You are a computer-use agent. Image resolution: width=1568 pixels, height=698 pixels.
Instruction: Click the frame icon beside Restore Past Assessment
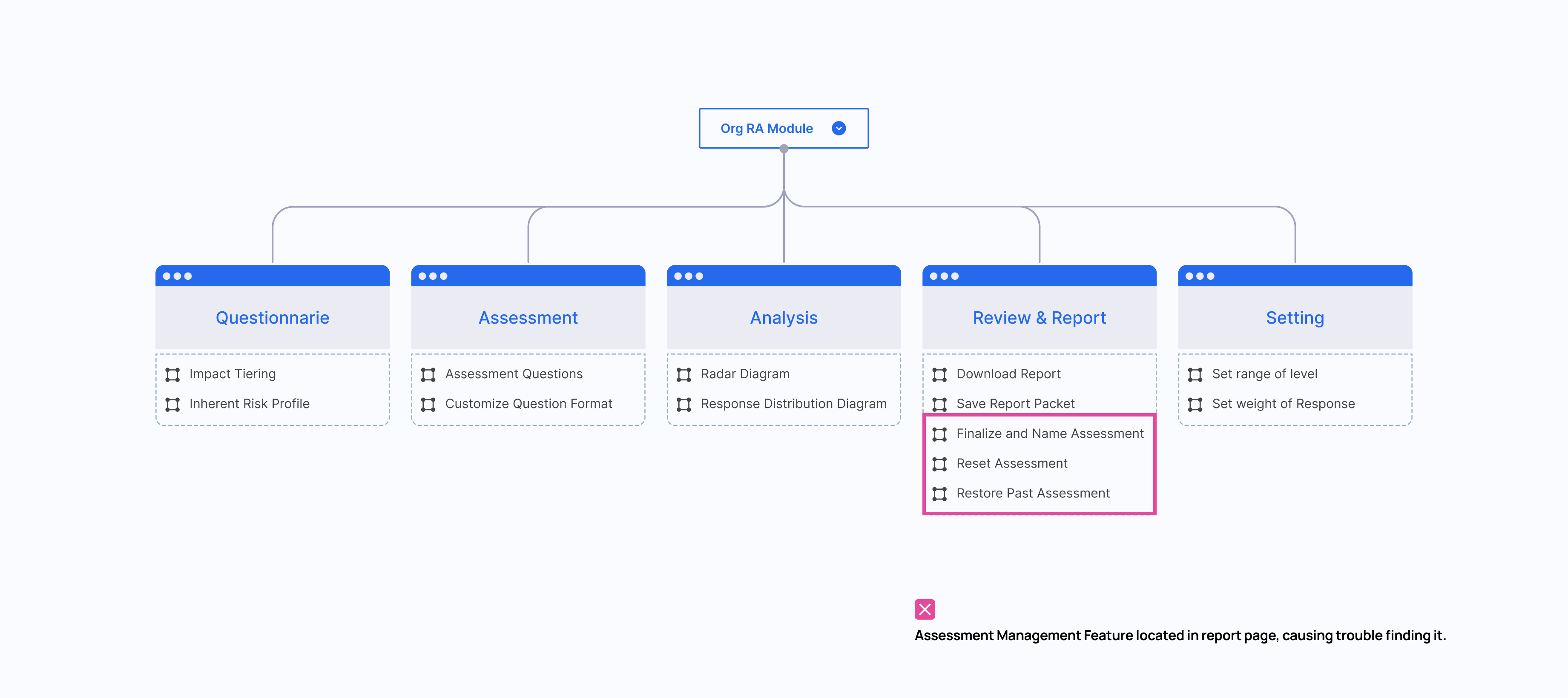click(x=939, y=494)
